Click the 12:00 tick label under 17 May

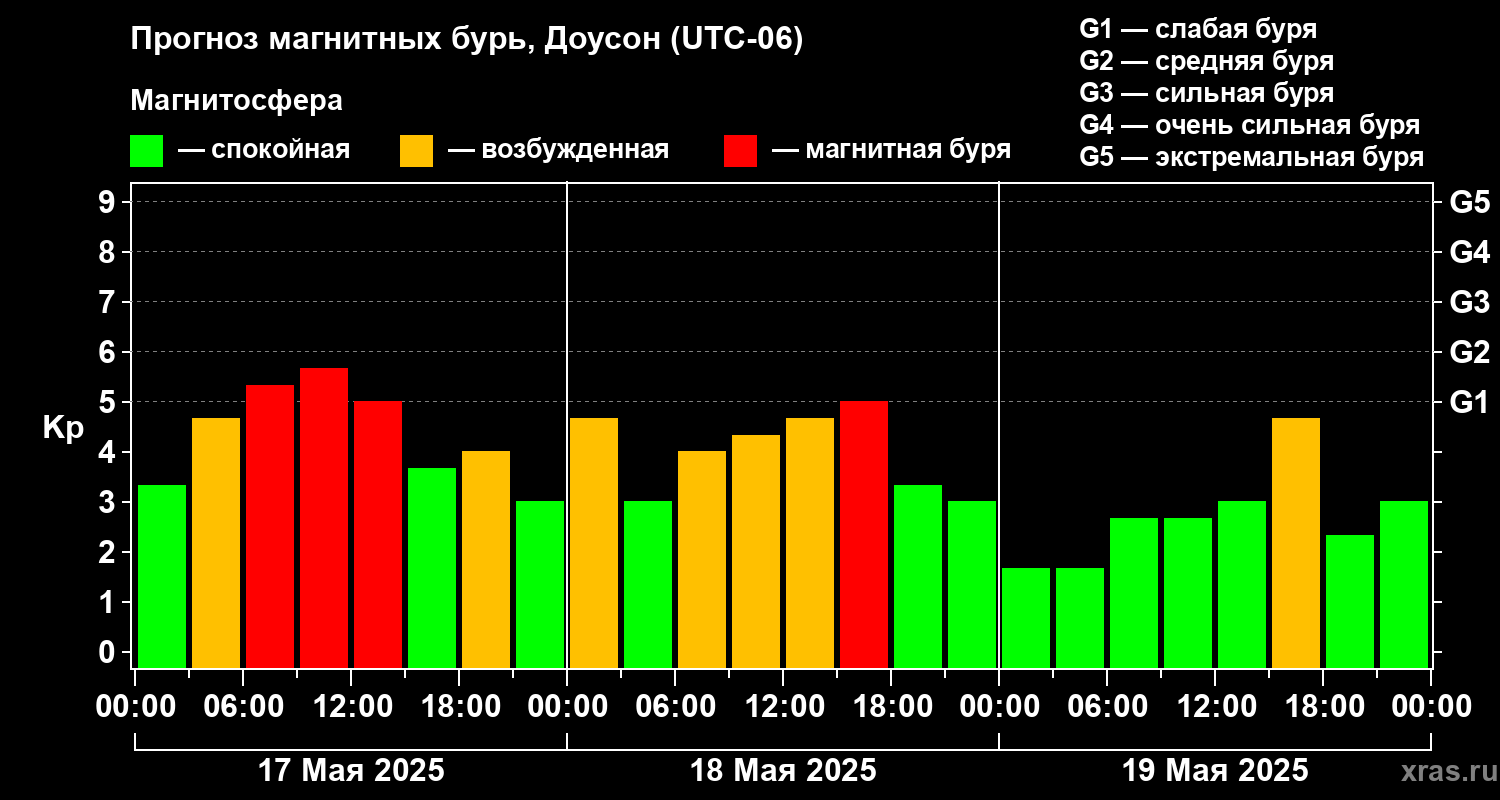351,707
